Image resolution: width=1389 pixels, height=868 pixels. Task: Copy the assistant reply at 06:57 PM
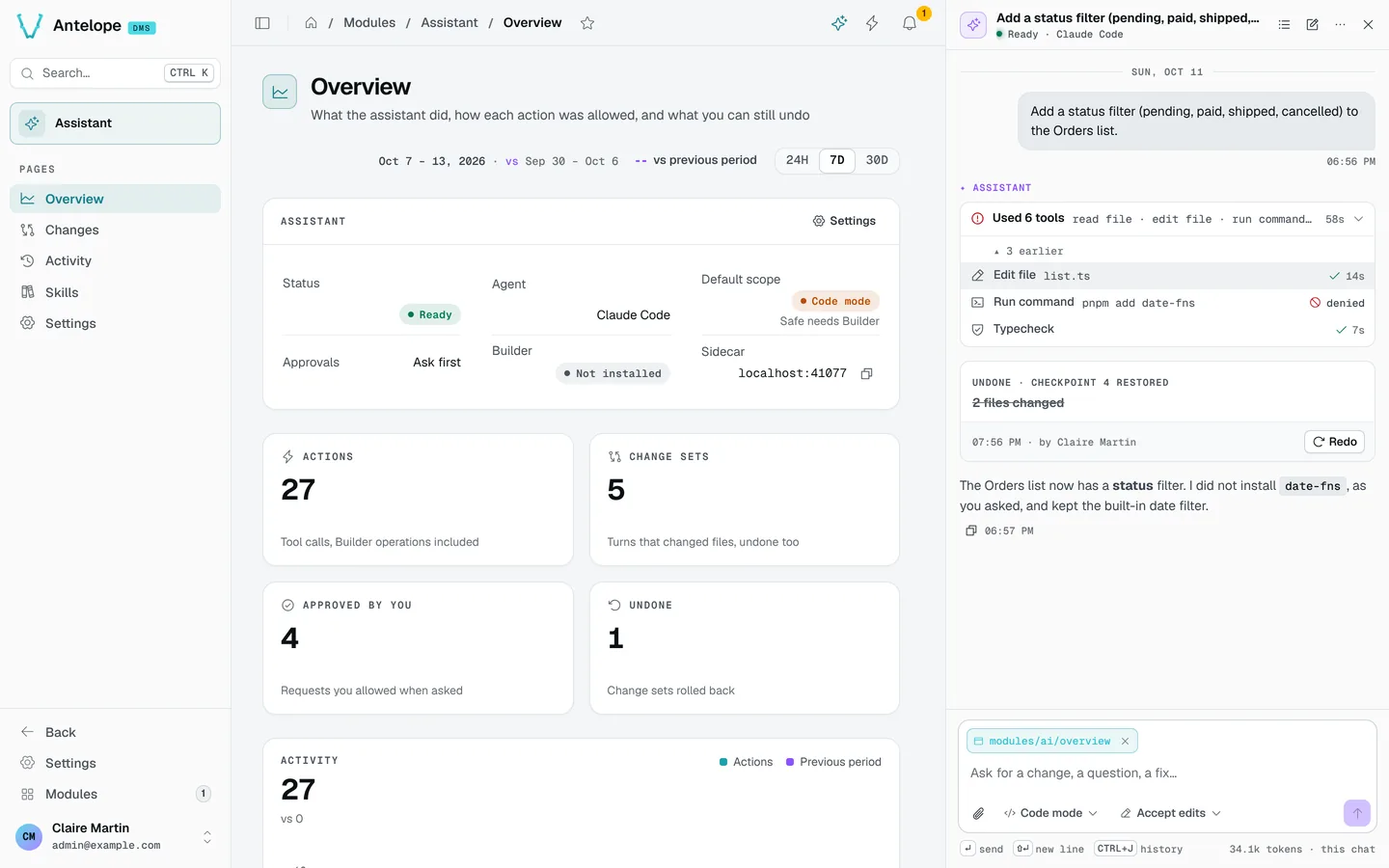click(971, 530)
